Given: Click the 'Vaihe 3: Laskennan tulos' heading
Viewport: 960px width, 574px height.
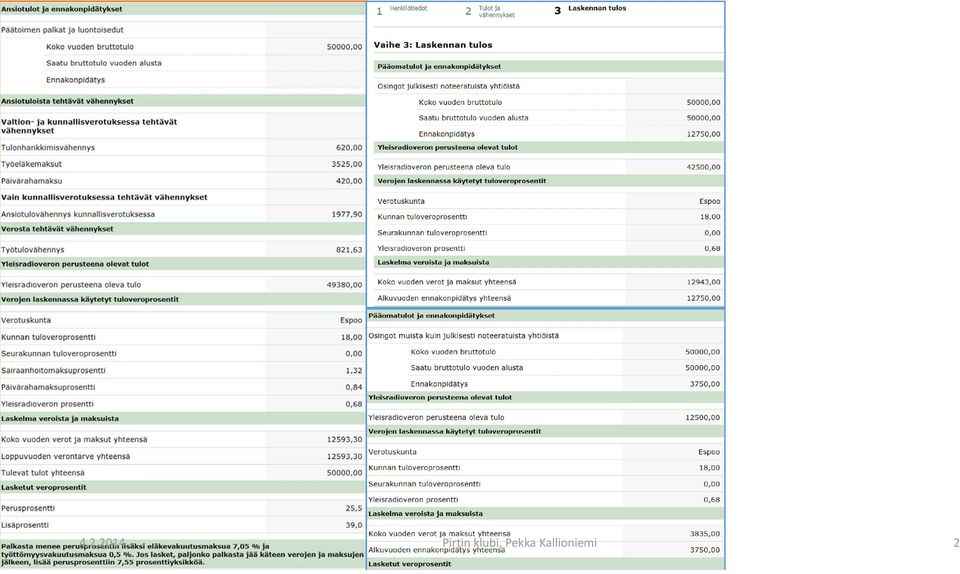Looking at the screenshot, I should tap(433, 45).
